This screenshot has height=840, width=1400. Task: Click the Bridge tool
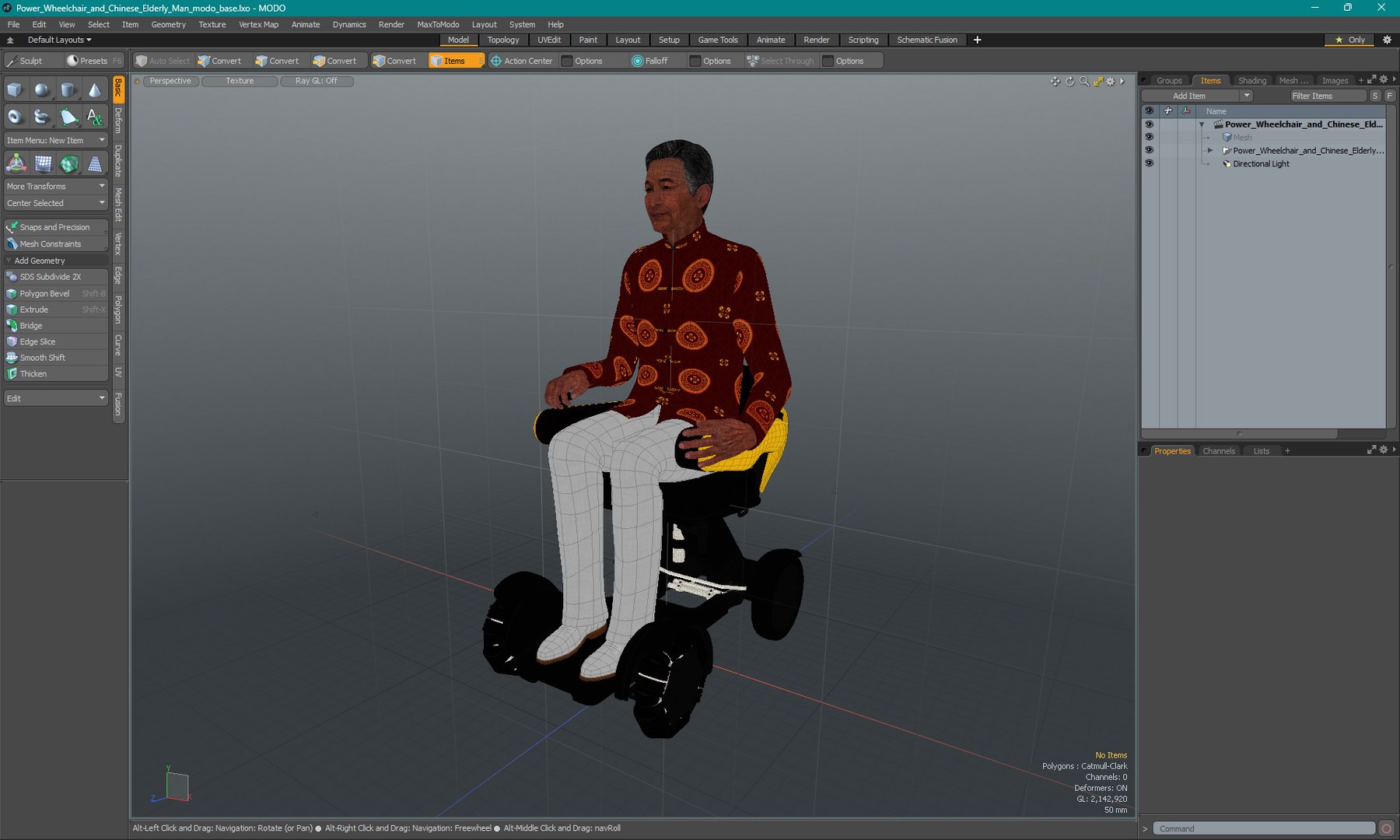click(55, 326)
